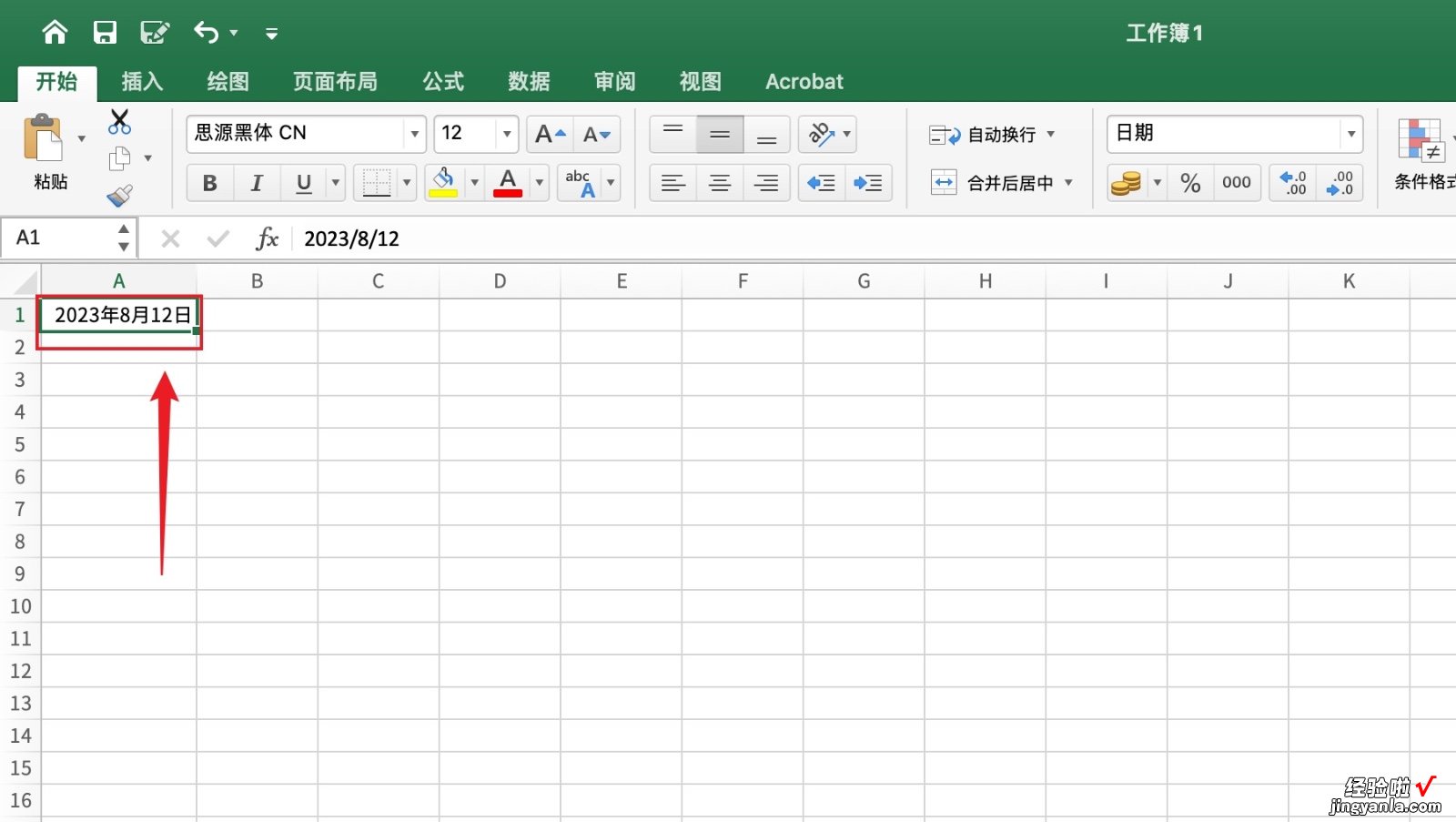Click the formula bar showing 2023/8/12

[x=874, y=239]
